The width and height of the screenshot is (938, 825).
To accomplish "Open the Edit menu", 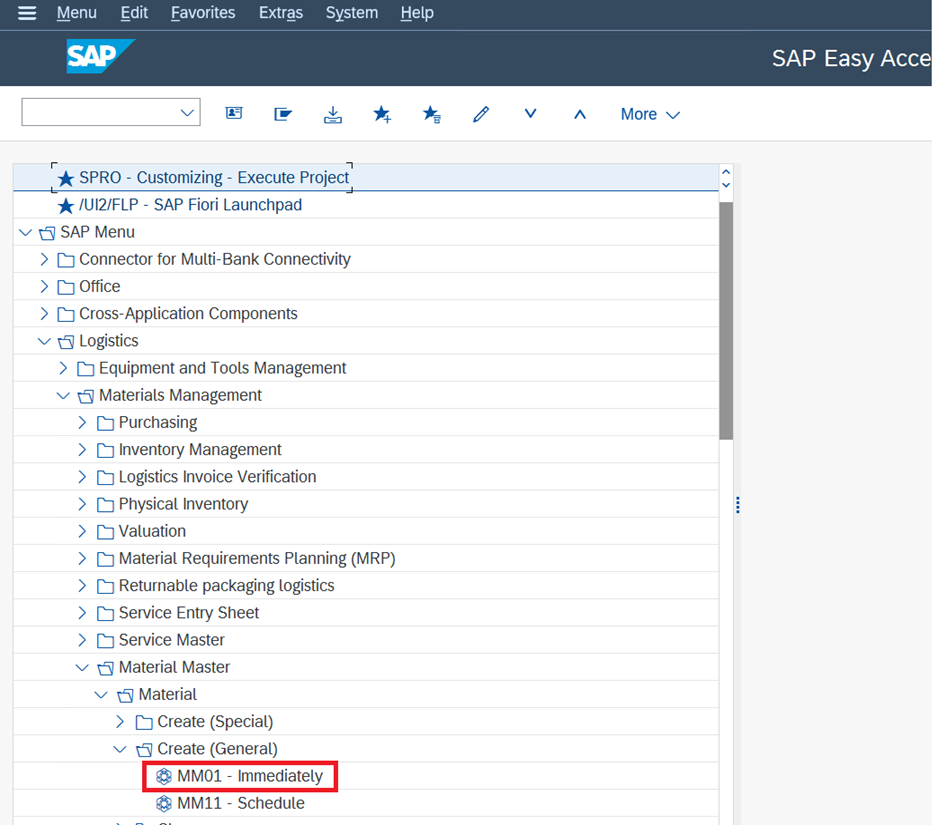I will click(x=134, y=13).
